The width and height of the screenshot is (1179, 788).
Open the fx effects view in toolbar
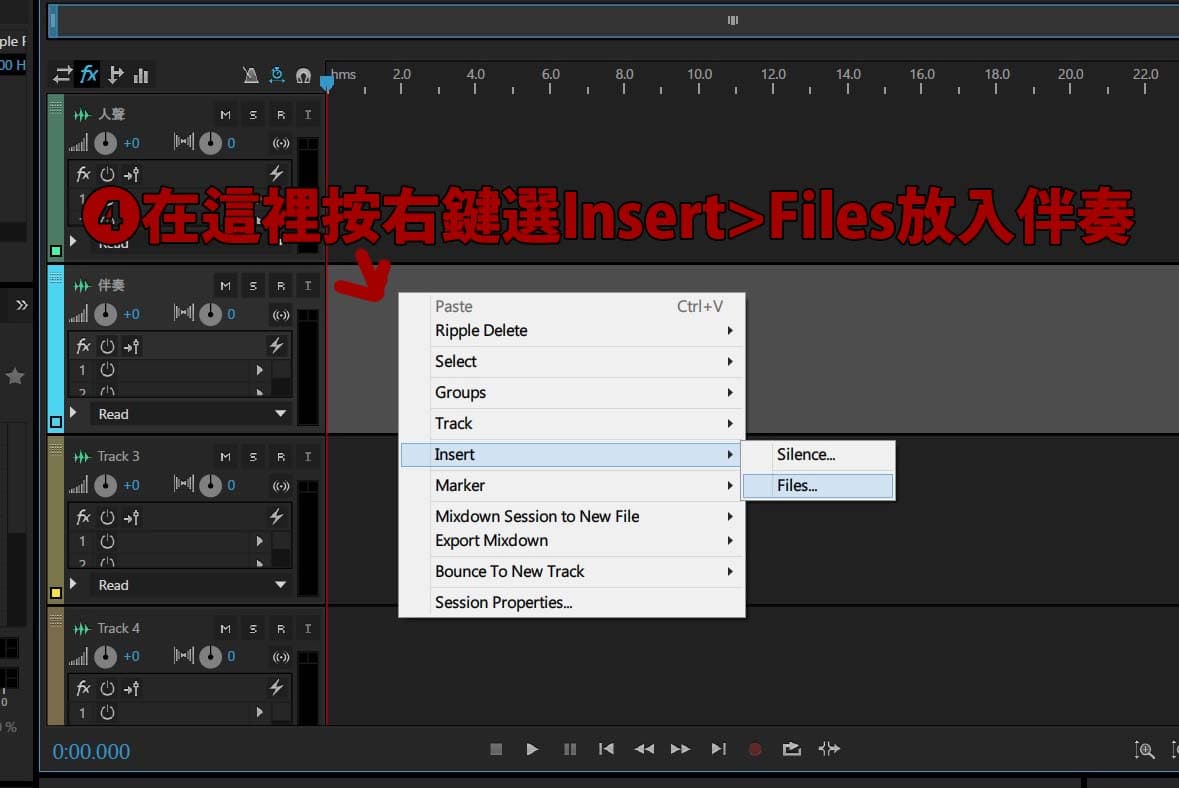pos(89,74)
